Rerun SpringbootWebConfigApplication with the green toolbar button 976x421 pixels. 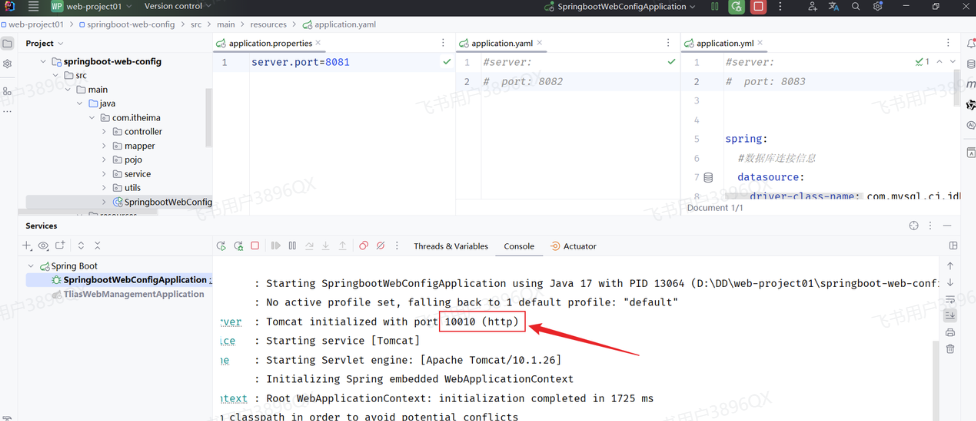pos(737,6)
